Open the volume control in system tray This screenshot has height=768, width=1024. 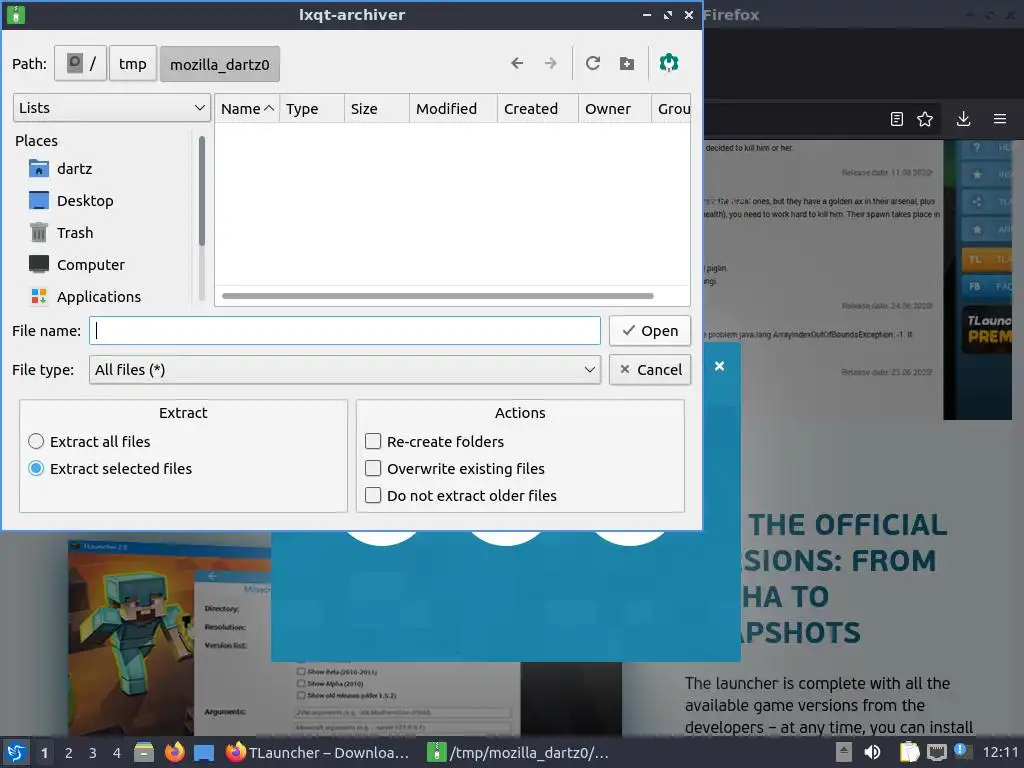[872, 752]
